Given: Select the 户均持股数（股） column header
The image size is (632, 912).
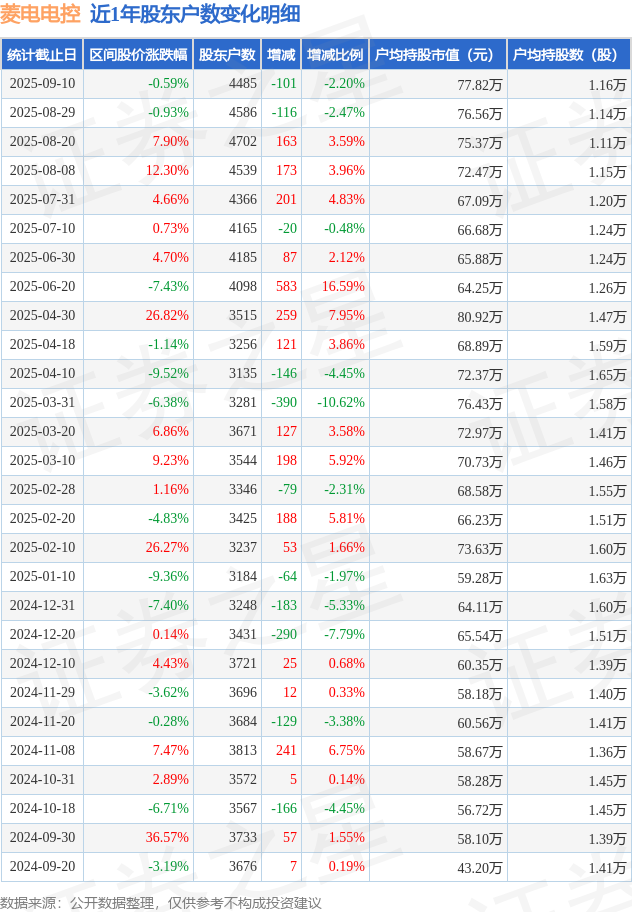Looking at the screenshot, I should tap(567, 55).
